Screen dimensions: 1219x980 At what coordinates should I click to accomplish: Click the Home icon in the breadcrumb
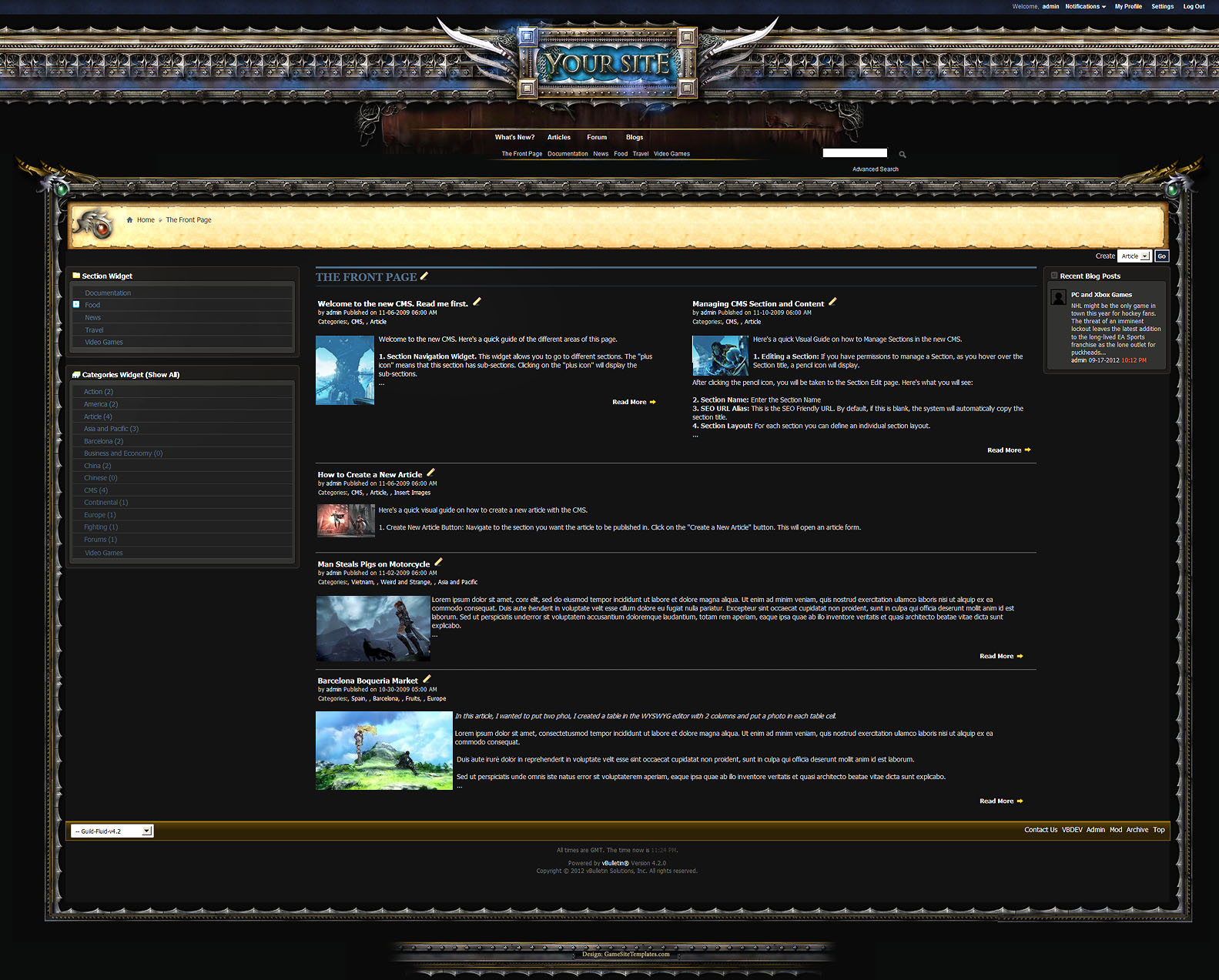click(x=129, y=220)
